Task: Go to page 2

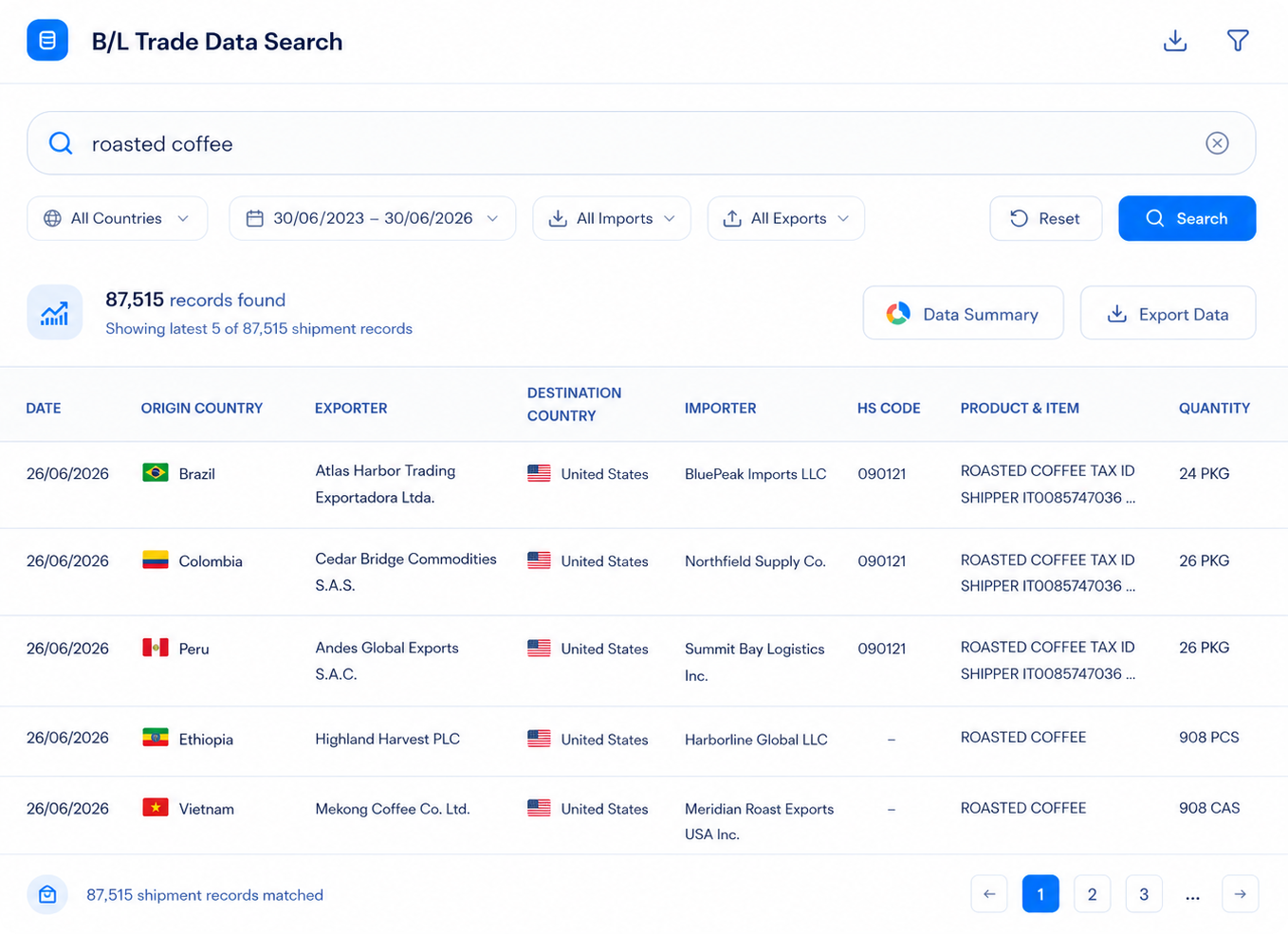Action: (x=1092, y=894)
